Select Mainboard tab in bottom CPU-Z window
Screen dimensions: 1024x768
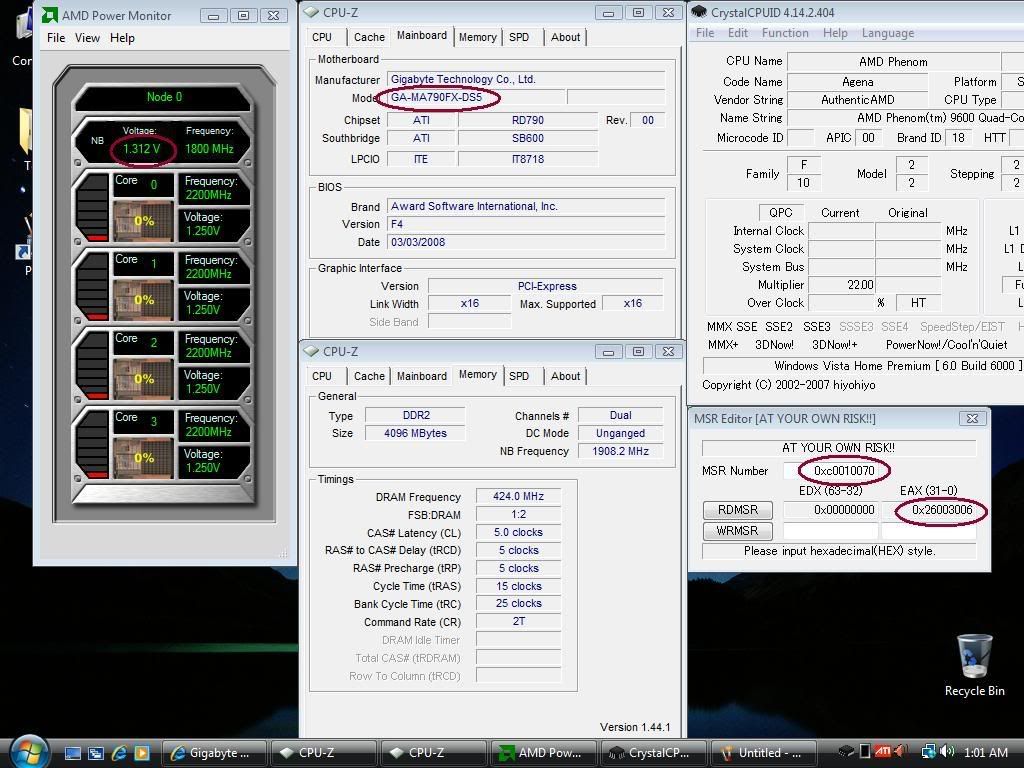click(x=422, y=376)
